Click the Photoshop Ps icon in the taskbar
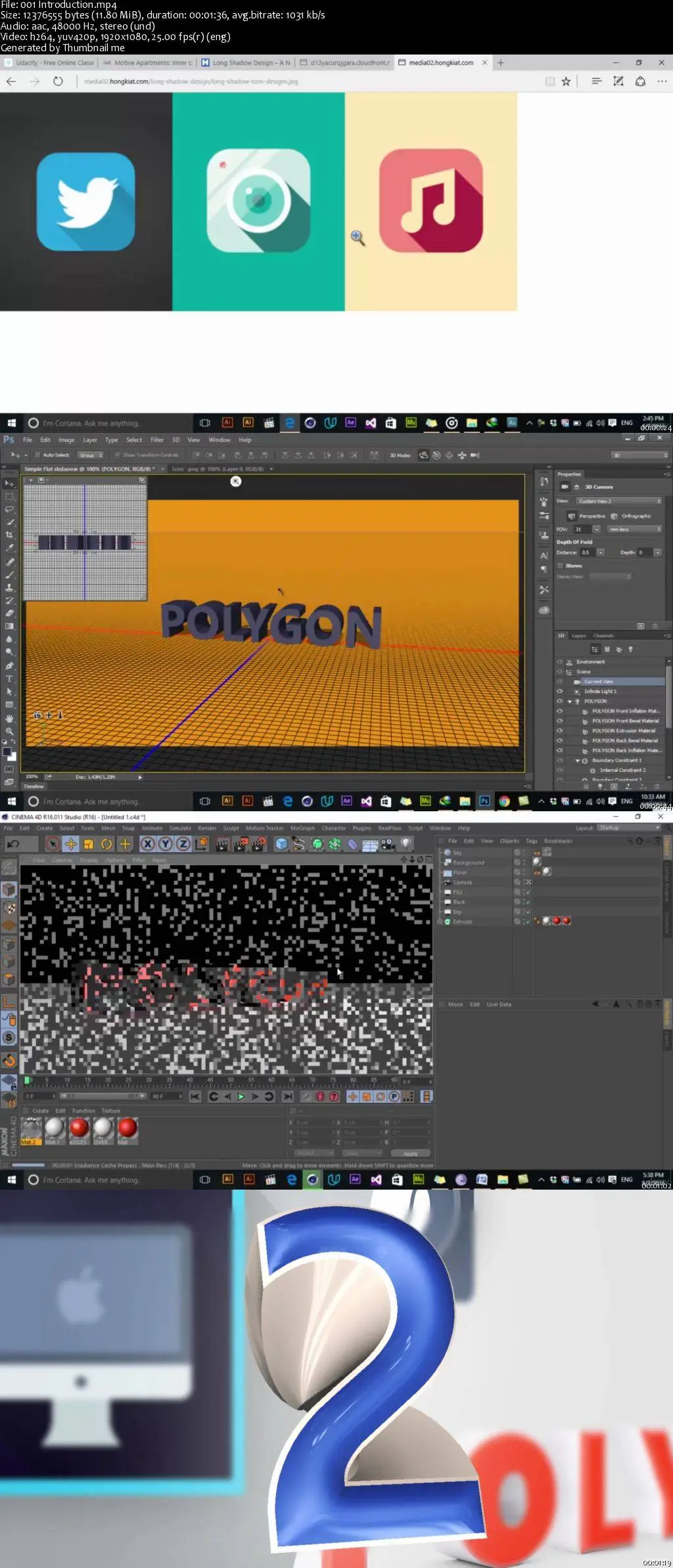The image size is (673, 1568). [484, 801]
